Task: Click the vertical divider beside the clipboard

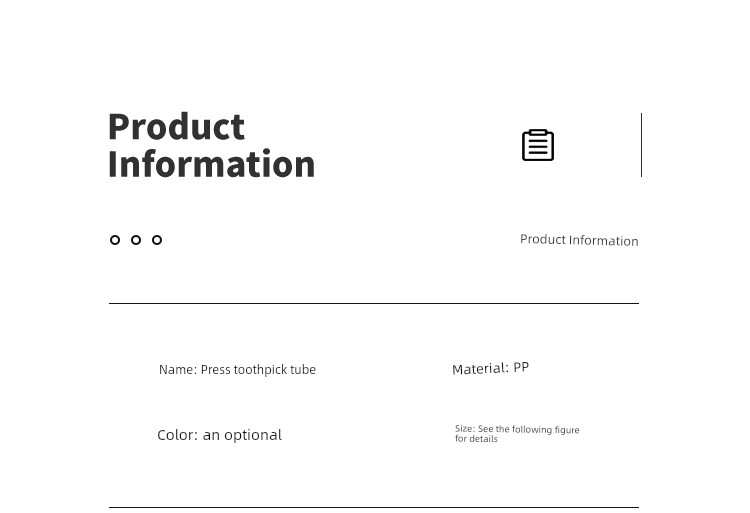Action: [x=641, y=145]
